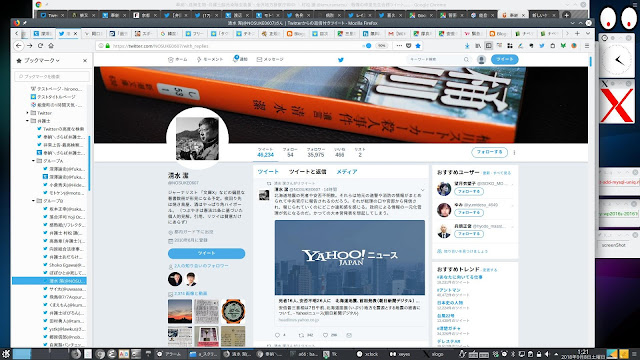Open the page actions three-dots menu
This screenshot has height=360, width=640.
coord(399,46)
